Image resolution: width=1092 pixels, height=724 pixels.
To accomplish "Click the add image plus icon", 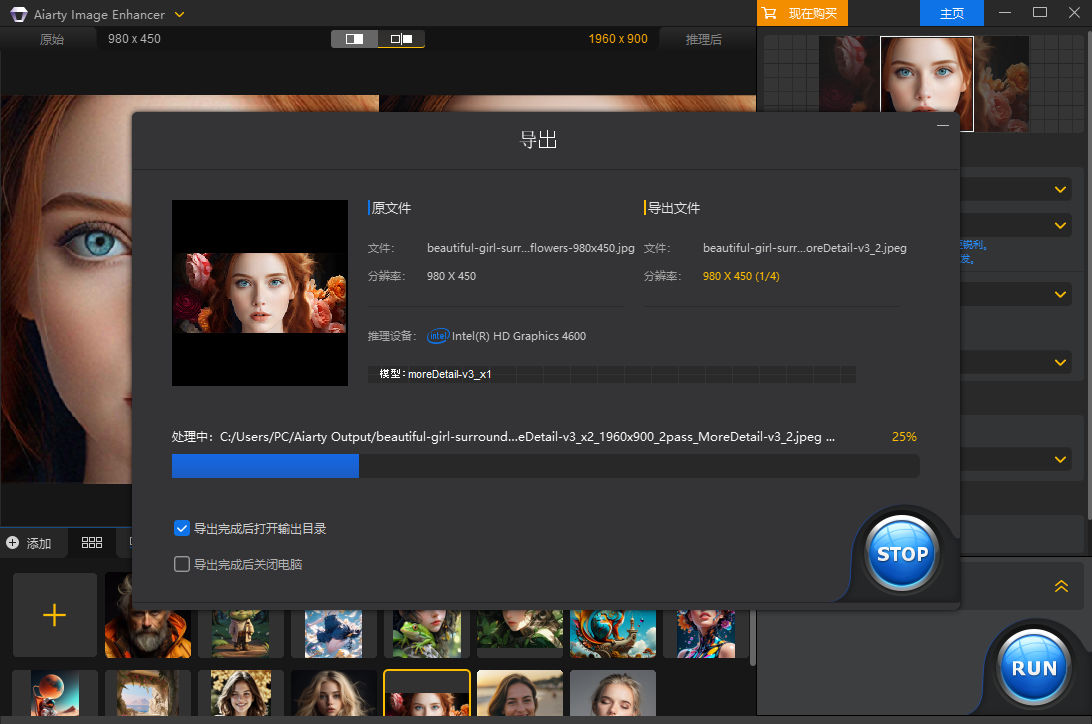I will coord(13,543).
